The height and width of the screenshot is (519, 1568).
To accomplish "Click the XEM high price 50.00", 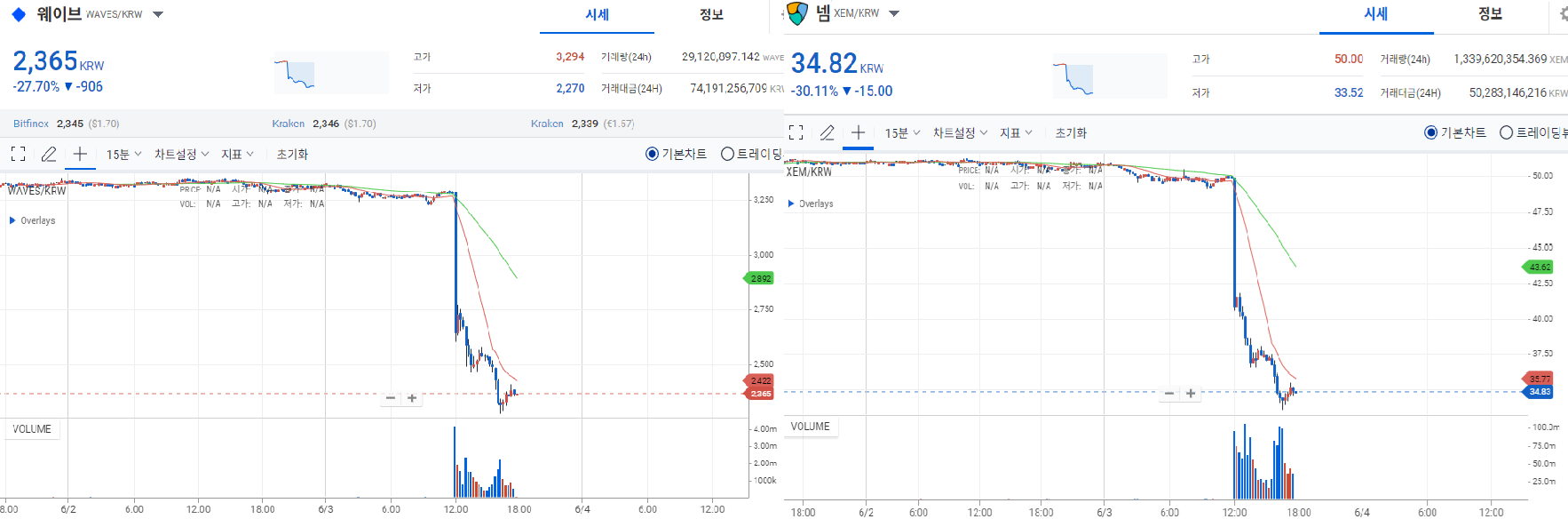I will 1349,59.
